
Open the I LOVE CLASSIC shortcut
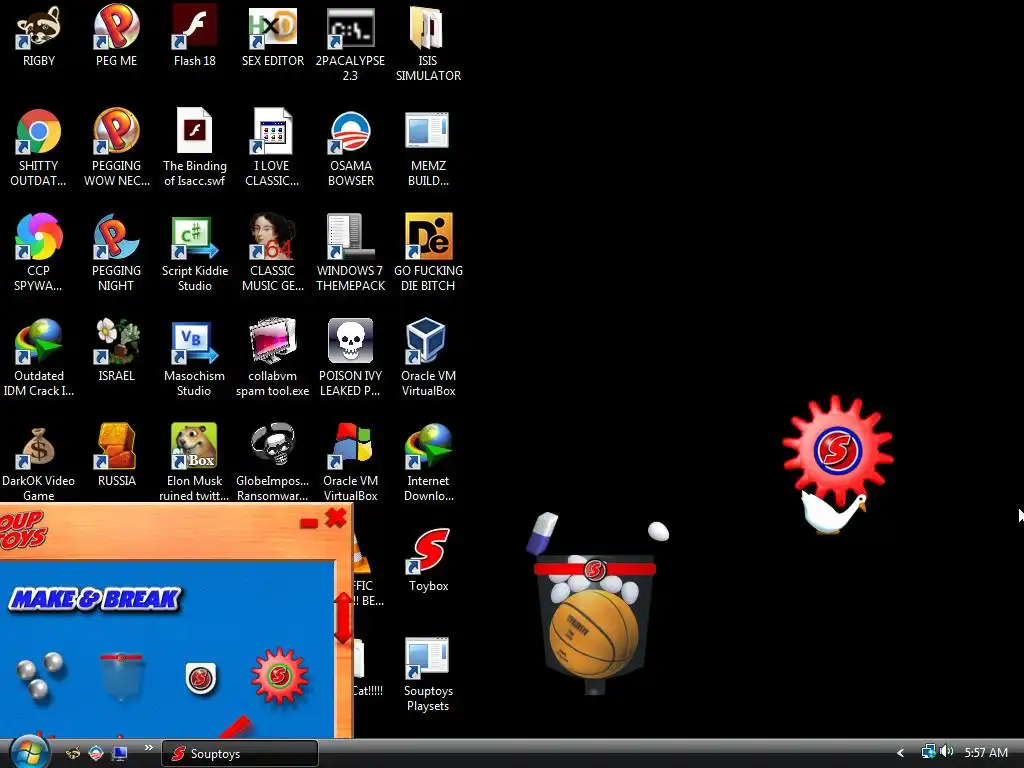(272, 148)
